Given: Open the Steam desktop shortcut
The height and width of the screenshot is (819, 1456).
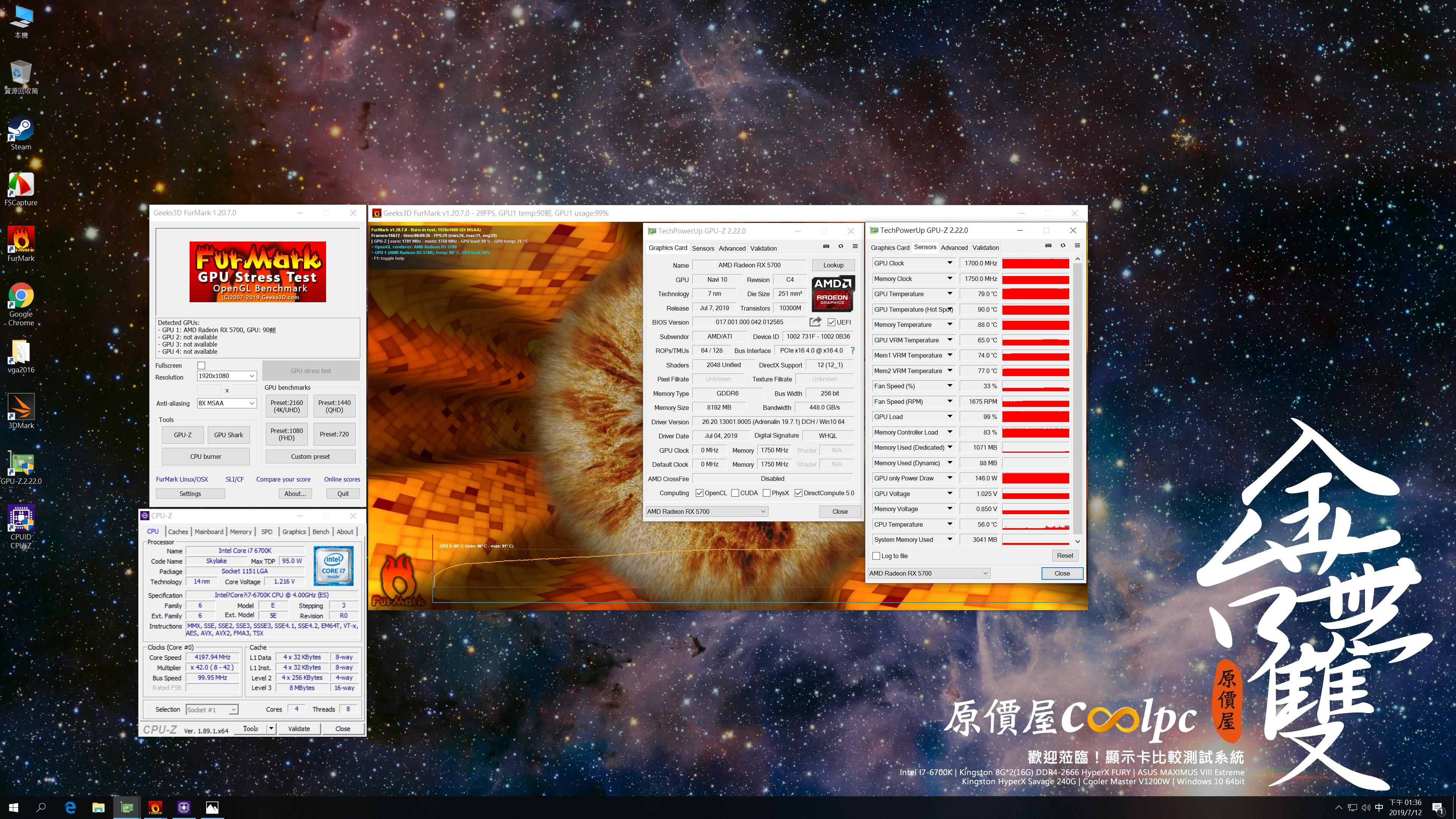Looking at the screenshot, I should [x=21, y=133].
